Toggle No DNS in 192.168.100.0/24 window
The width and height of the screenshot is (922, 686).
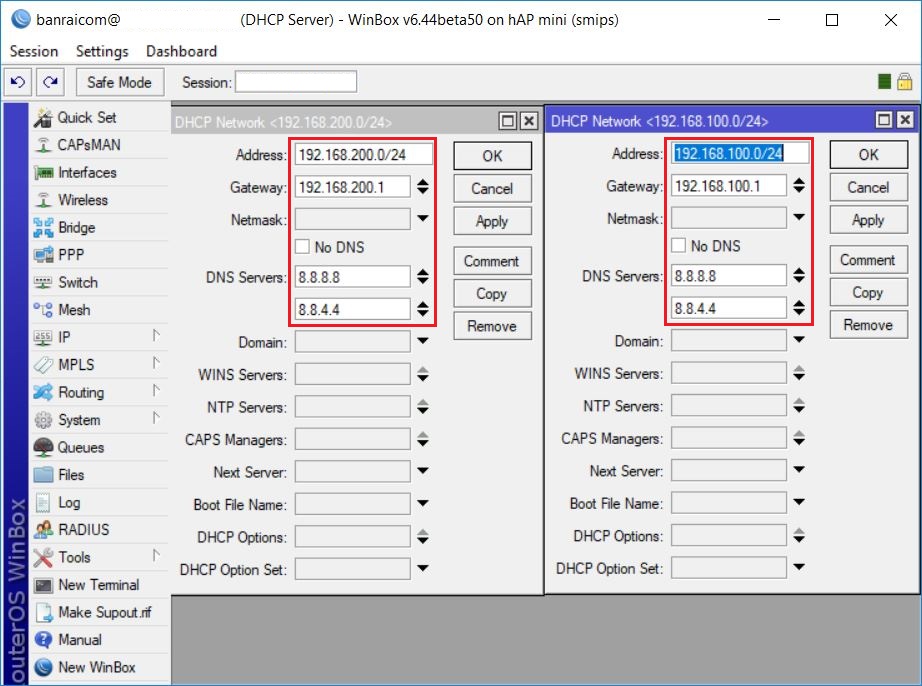(x=679, y=245)
